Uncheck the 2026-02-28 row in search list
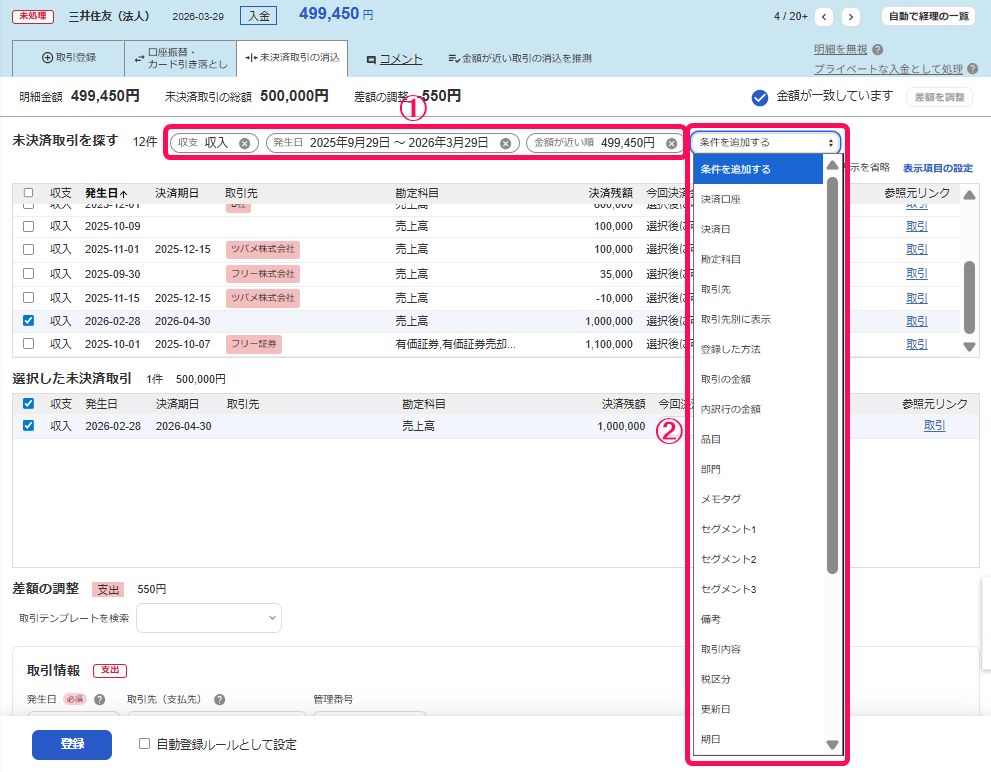Screen dimensions: 991x772 28,321
